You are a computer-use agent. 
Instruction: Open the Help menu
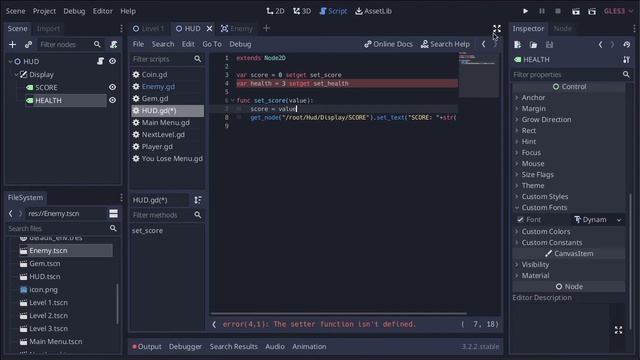128,11
